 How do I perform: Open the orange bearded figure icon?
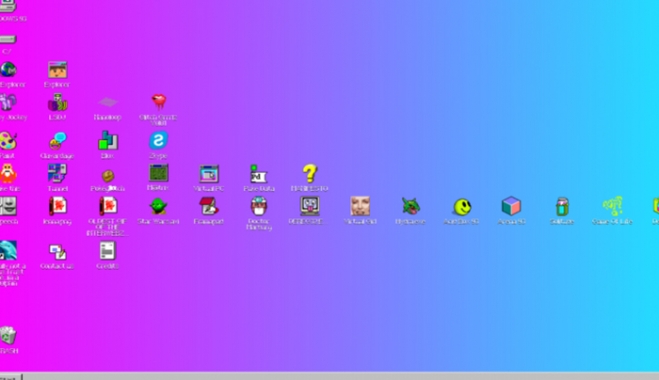[8, 174]
